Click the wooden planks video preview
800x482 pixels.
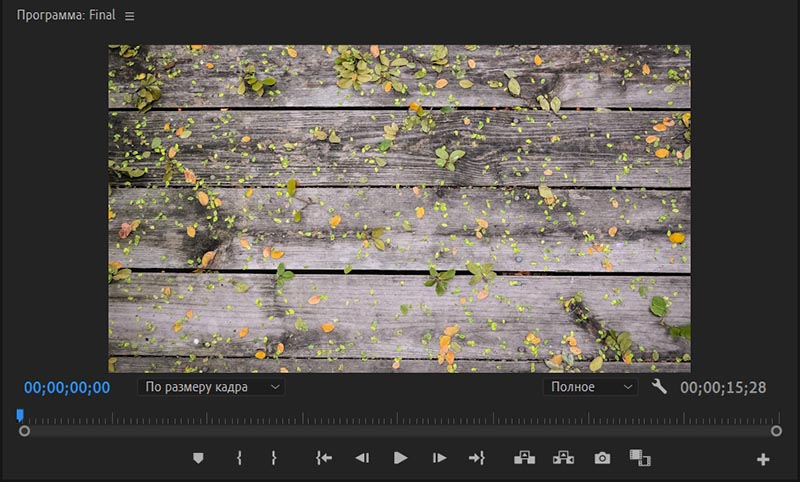point(399,209)
